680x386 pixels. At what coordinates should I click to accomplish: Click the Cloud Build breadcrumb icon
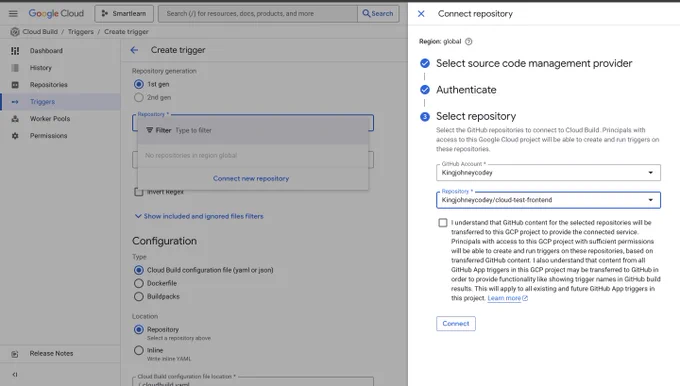(x=15, y=32)
